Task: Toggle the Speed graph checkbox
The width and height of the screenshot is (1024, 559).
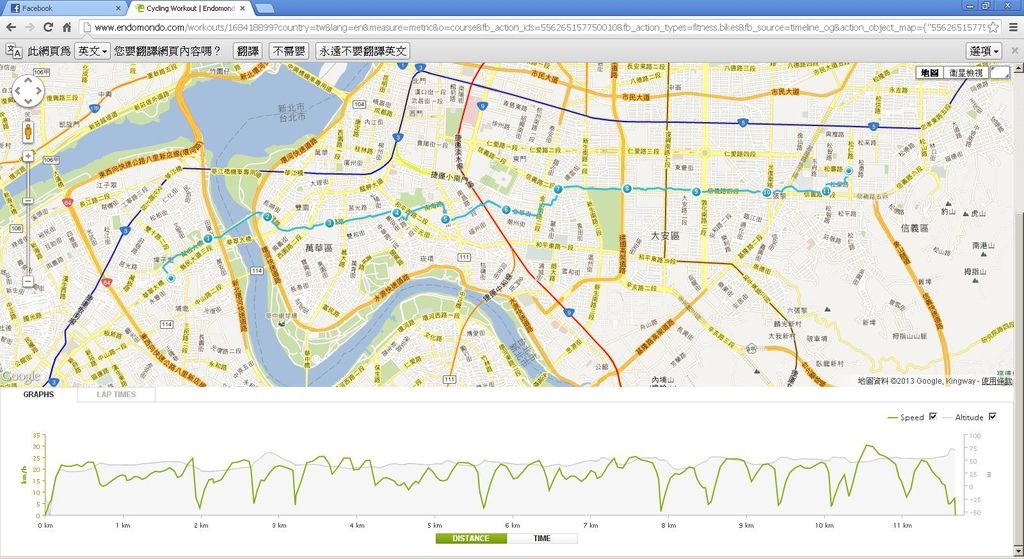Action: click(x=933, y=417)
